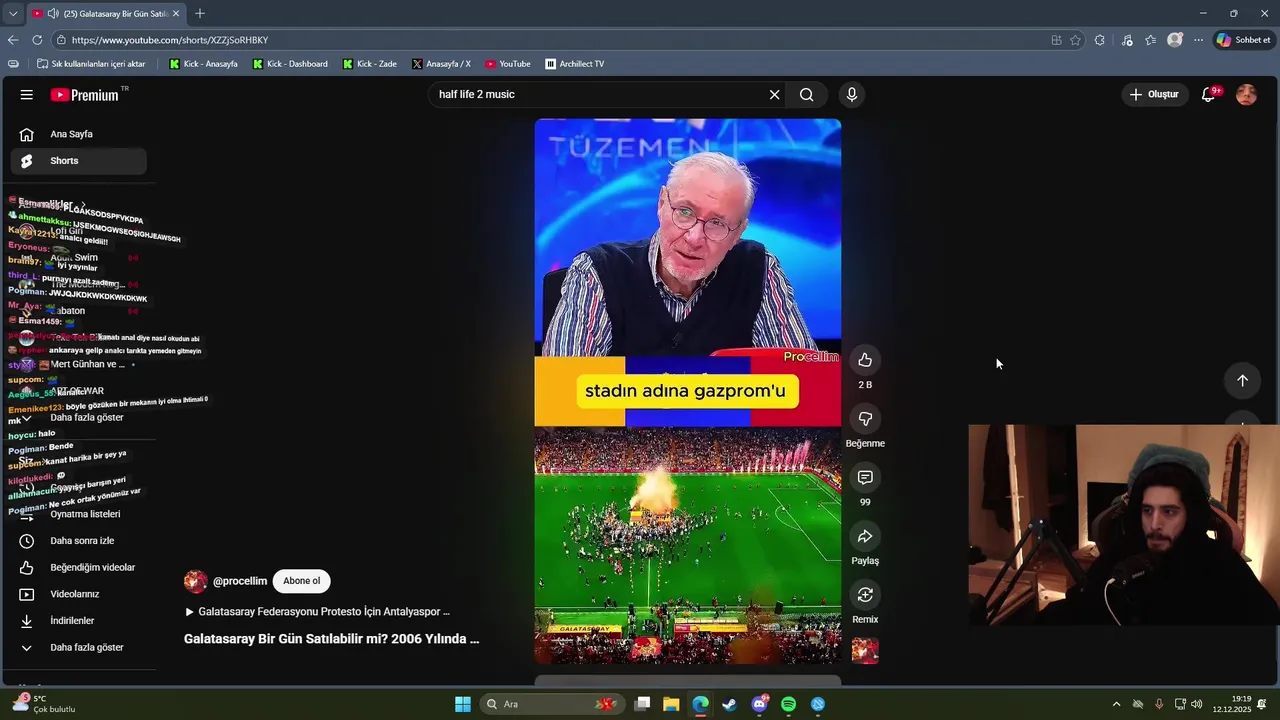This screenshot has height=720, width=1280.
Task: Open browser extensions puzzle icon
Action: (x=1100, y=40)
